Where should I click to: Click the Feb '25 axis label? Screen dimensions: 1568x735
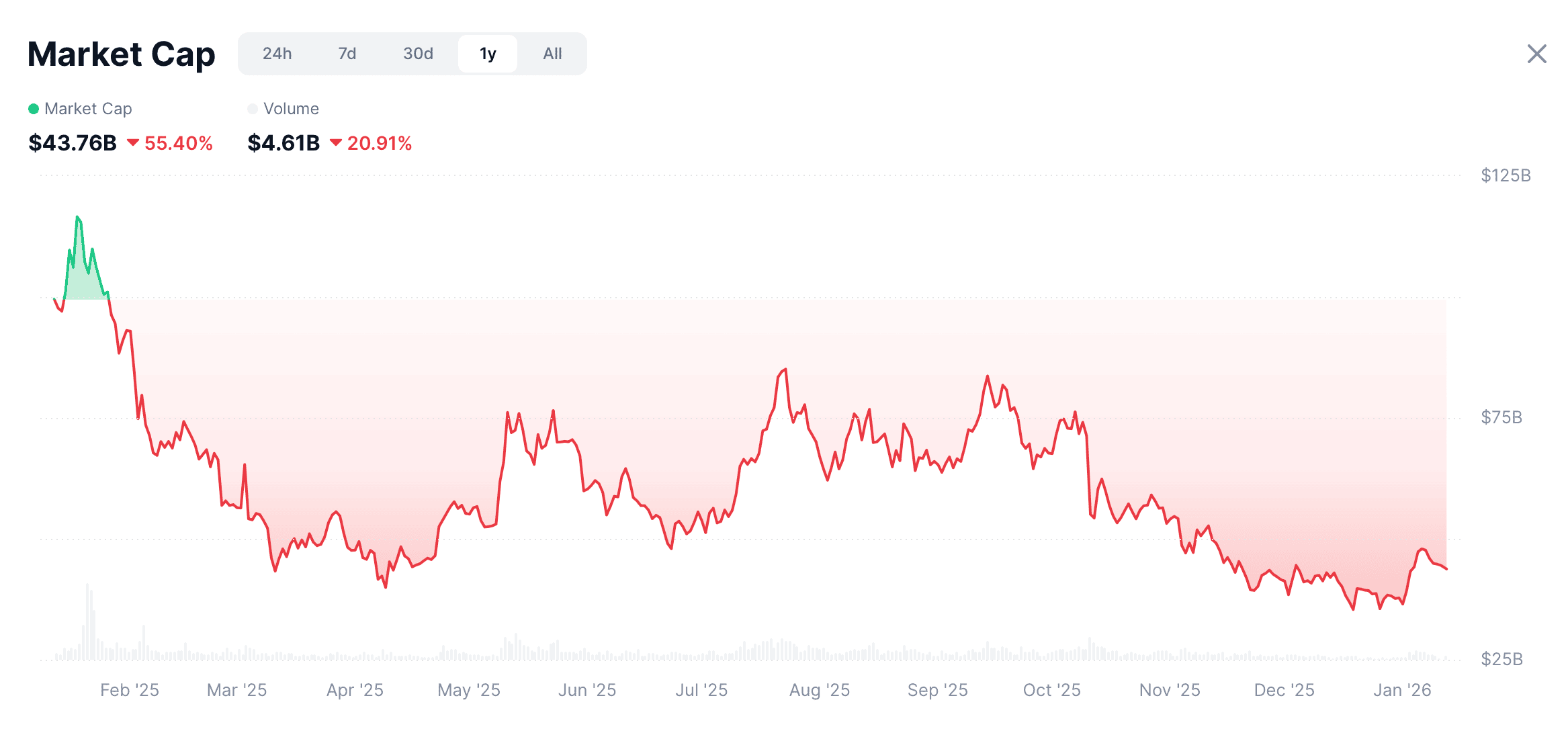click(x=130, y=690)
